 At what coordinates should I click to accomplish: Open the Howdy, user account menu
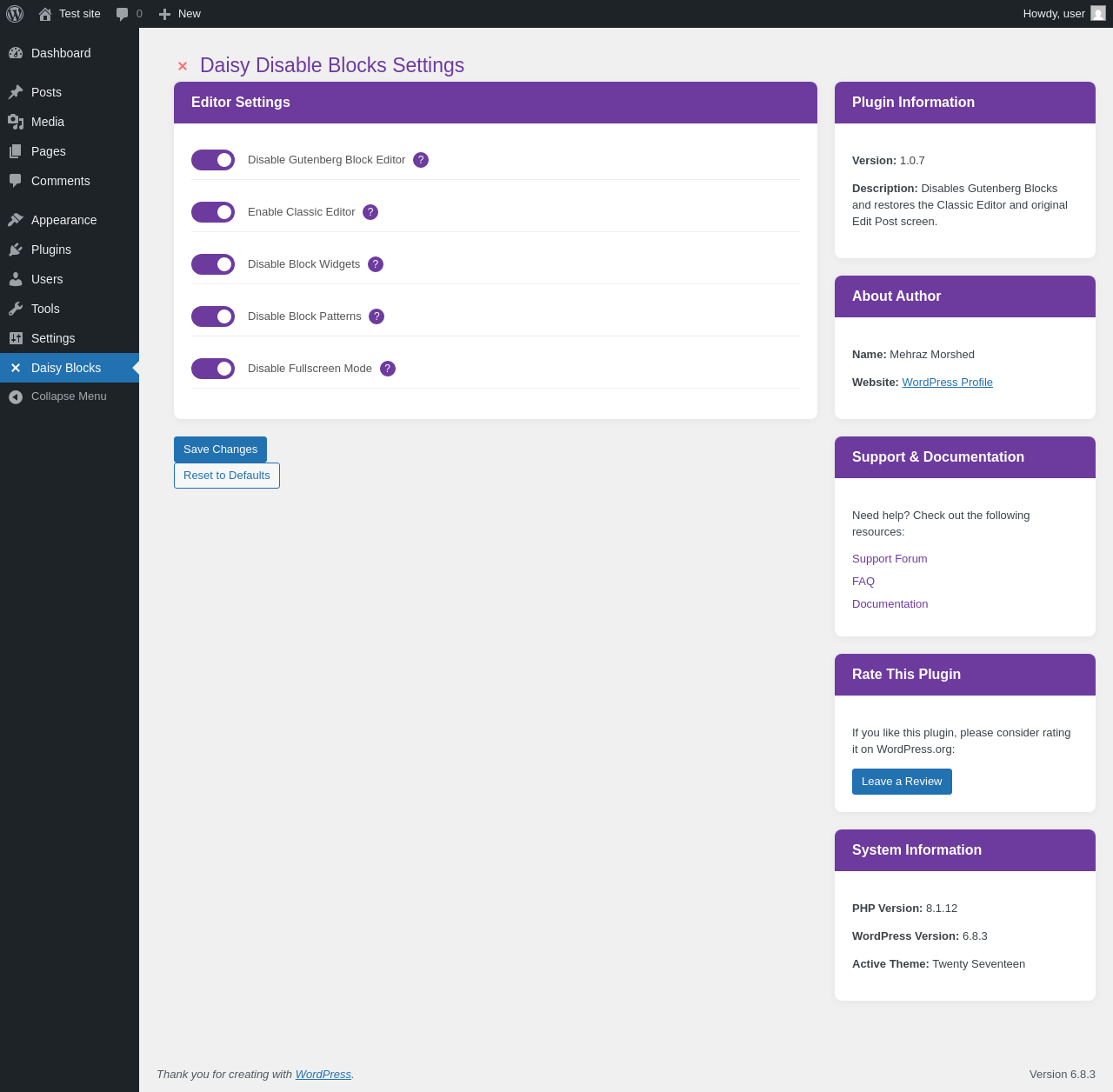coord(1064,14)
